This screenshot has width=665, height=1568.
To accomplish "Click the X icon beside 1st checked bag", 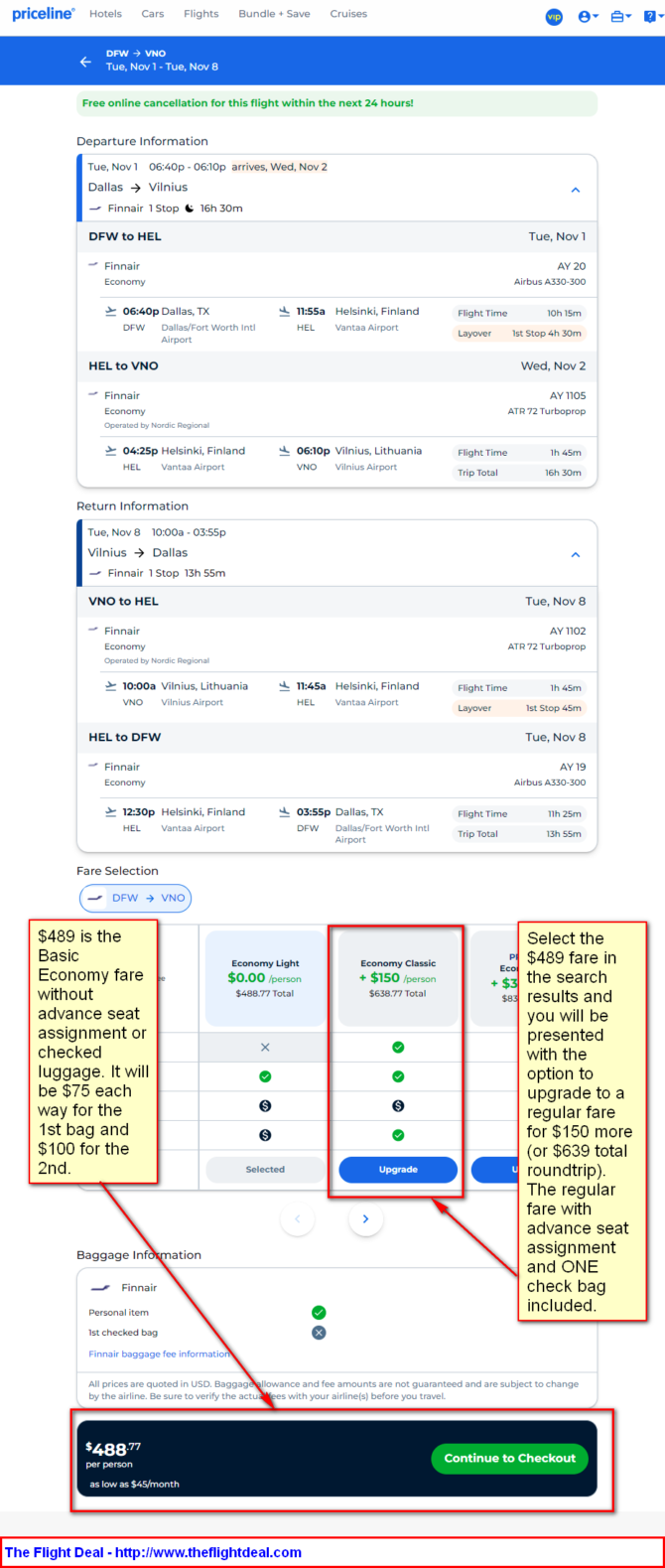I will click(319, 1333).
